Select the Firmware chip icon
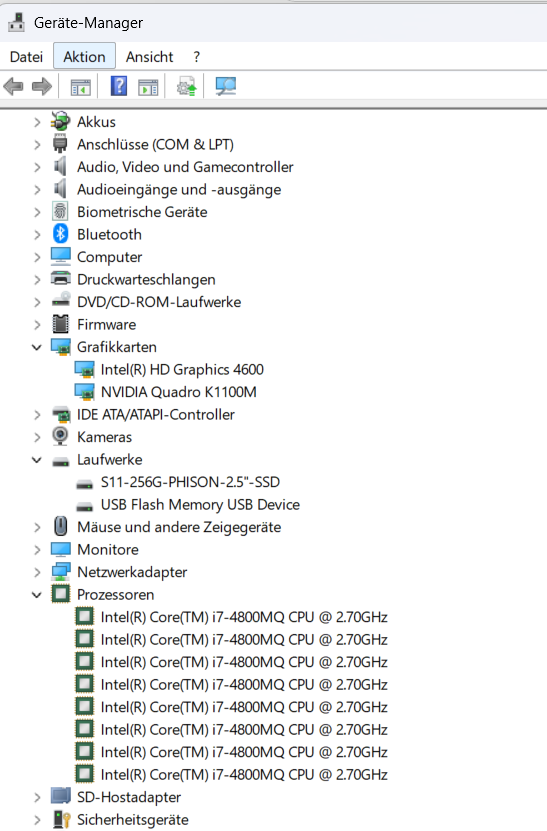The width and height of the screenshot is (547, 831). [60, 324]
